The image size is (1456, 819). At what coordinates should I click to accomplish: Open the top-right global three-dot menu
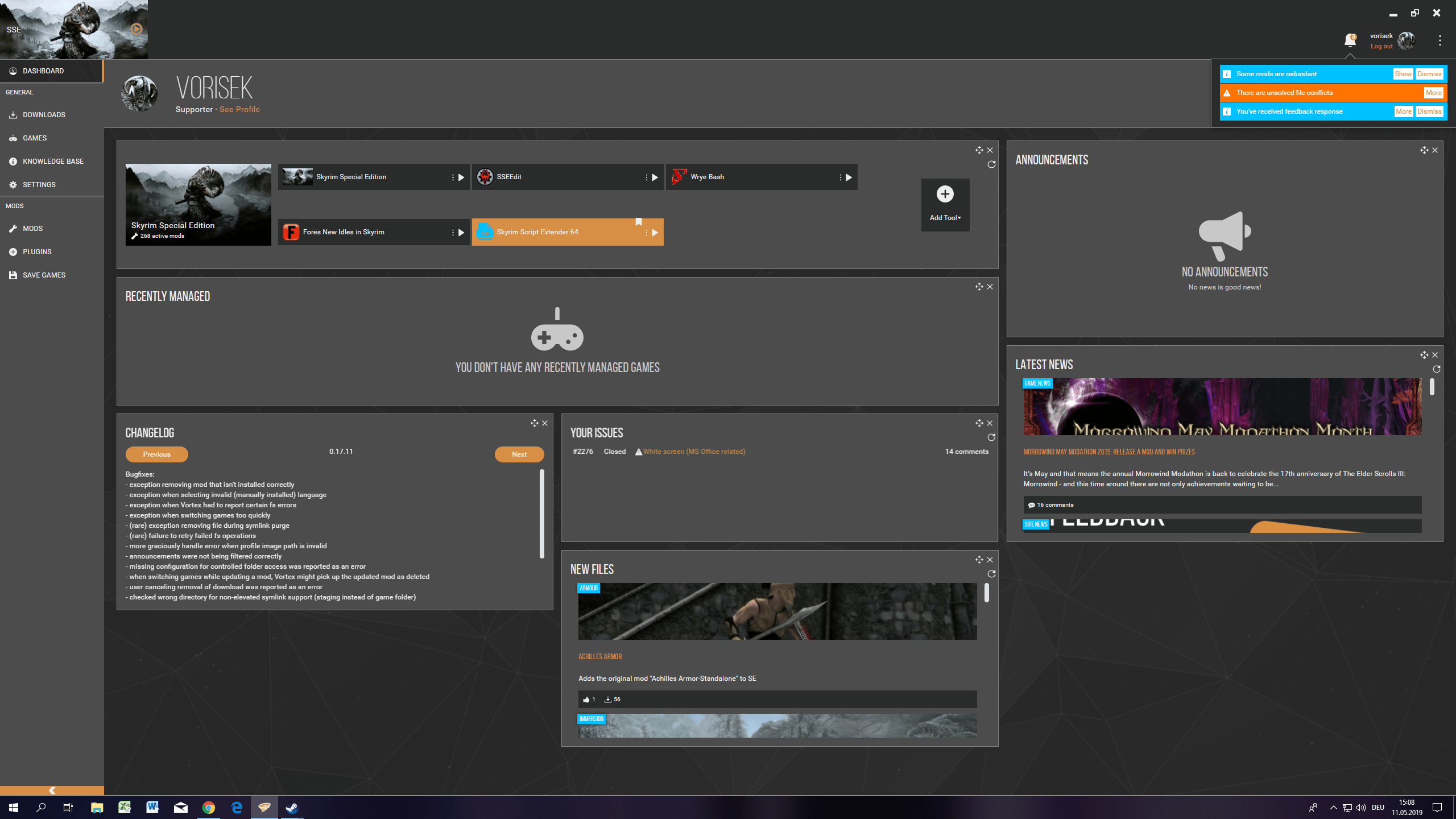[1440, 40]
